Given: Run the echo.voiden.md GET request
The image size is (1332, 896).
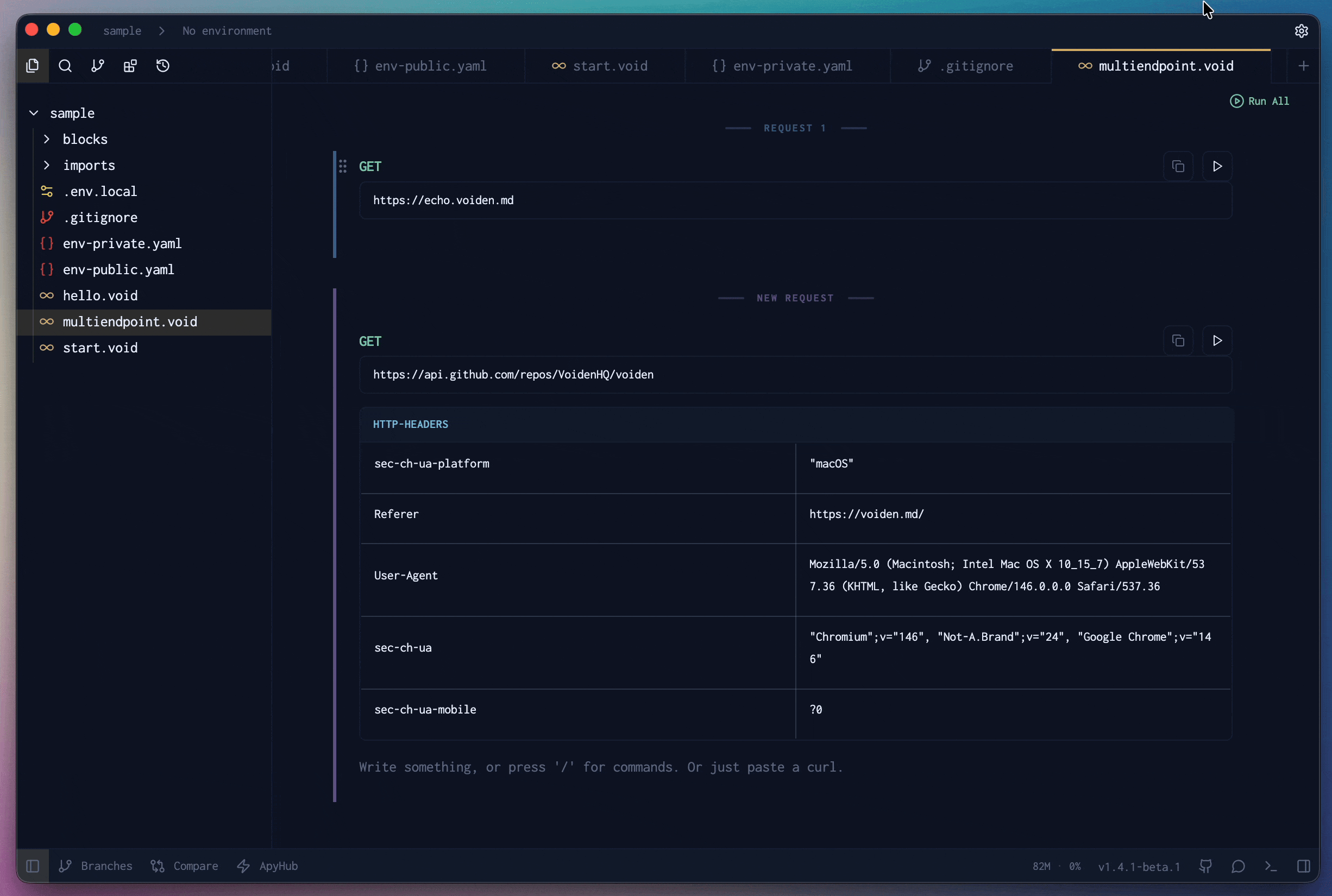Looking at the screenshot, I should [1217, 166].
